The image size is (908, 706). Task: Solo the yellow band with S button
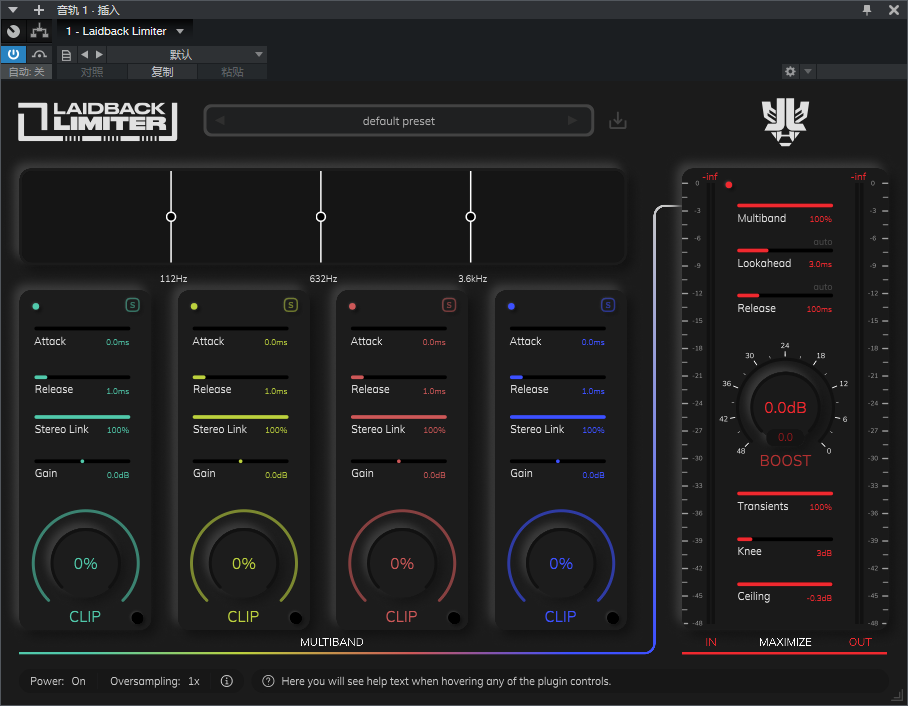(x=291, y=305)
